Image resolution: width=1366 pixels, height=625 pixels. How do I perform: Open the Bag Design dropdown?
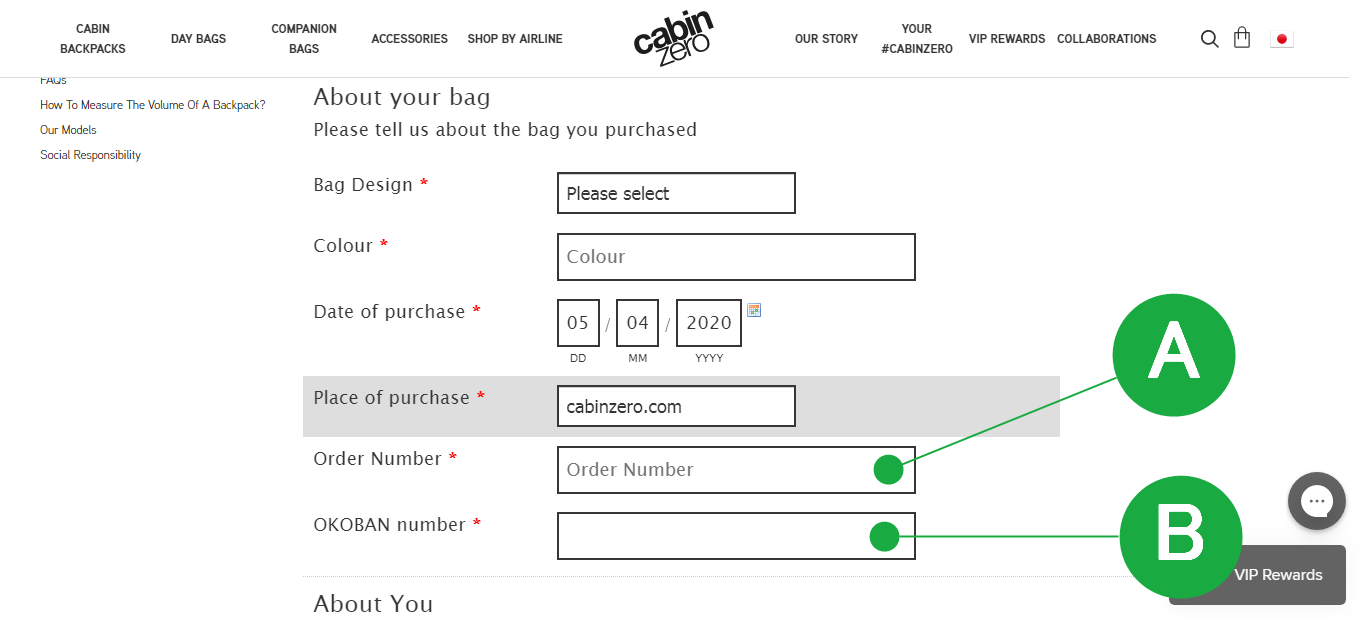[x=676, y=193]
